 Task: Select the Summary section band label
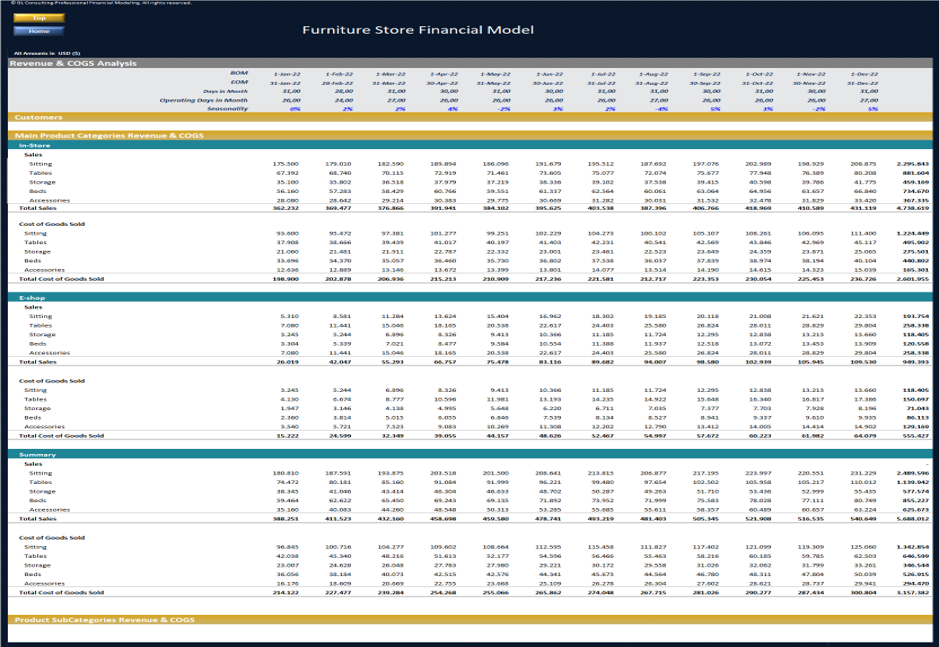click(37, 455)
